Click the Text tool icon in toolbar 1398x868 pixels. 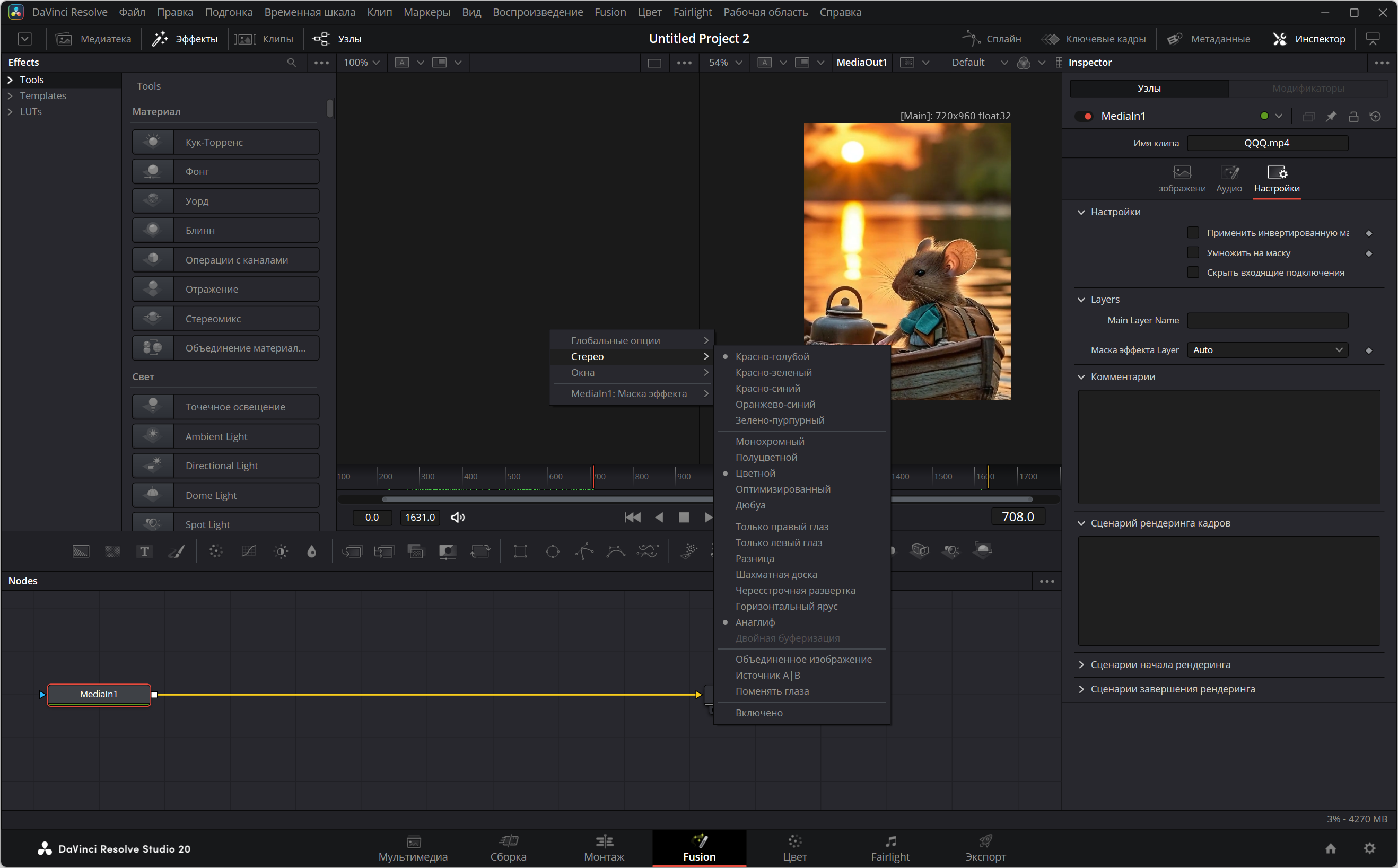[144, 551]
